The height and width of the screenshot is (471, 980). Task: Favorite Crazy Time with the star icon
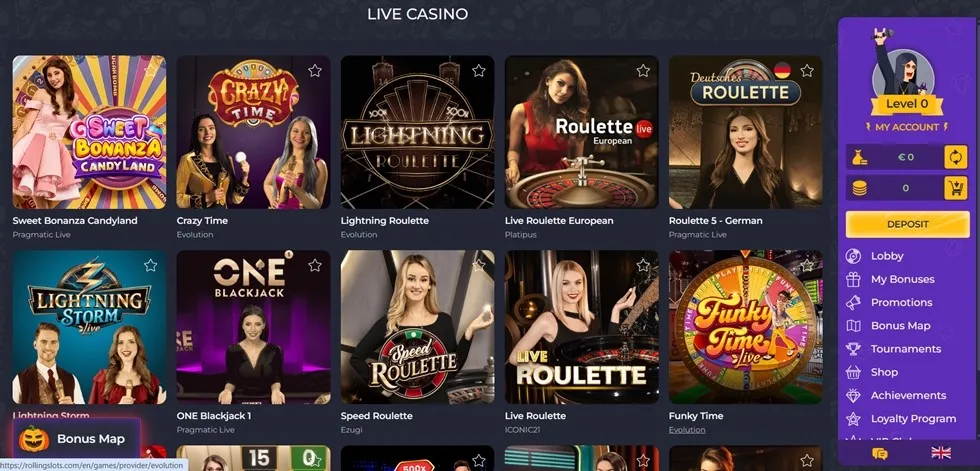pos(315,71)
